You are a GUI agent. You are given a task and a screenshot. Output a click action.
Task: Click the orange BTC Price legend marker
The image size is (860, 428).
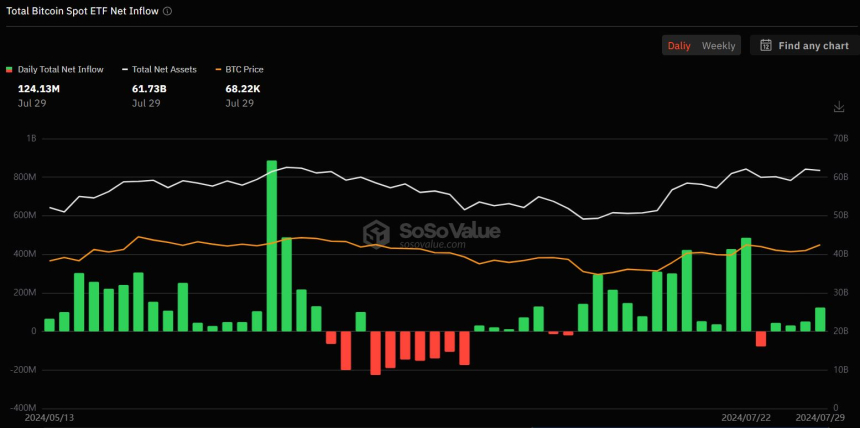point(218,70)
